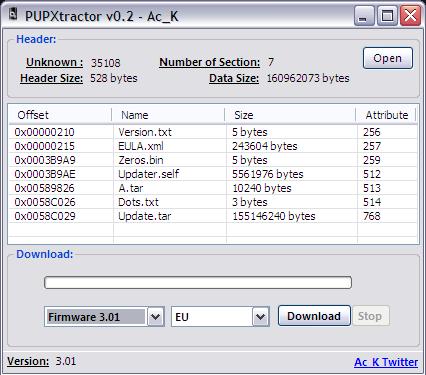
Task: Click the Header Size value 528 bytes
Action: 114,78
